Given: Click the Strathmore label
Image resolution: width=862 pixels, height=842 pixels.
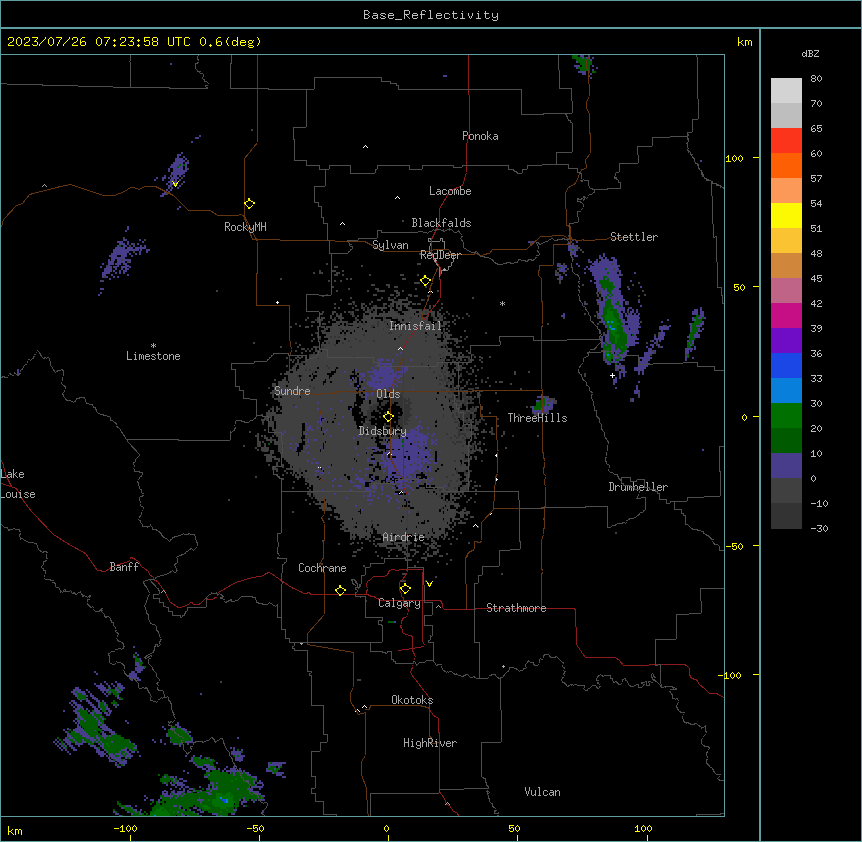Looking at the screenshot, I should [516, 608].
